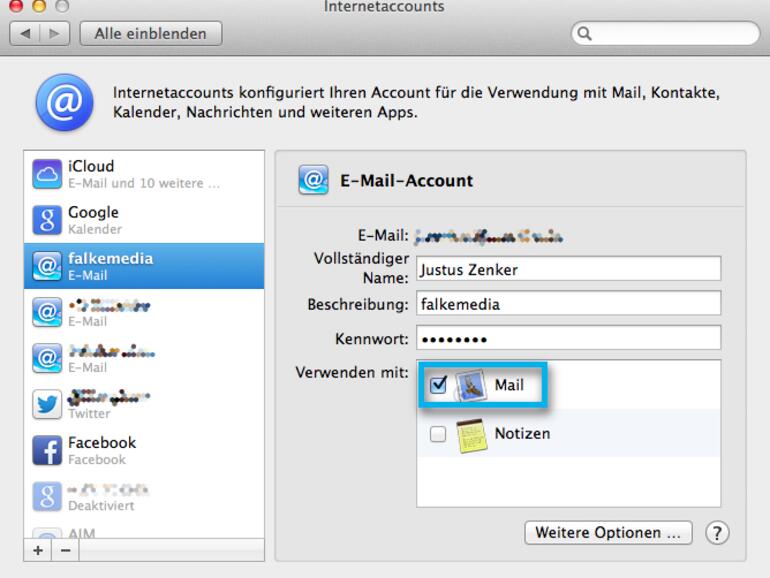This screenshot has height=578, width=770.
Task: Add an account with the plus button
Action: pos(38,550)
